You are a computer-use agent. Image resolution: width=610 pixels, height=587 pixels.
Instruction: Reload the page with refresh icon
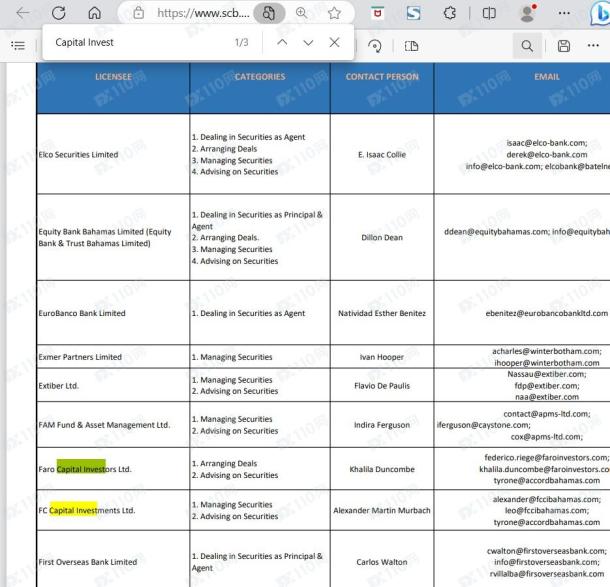pyautogui.click(x=59, y=13)
